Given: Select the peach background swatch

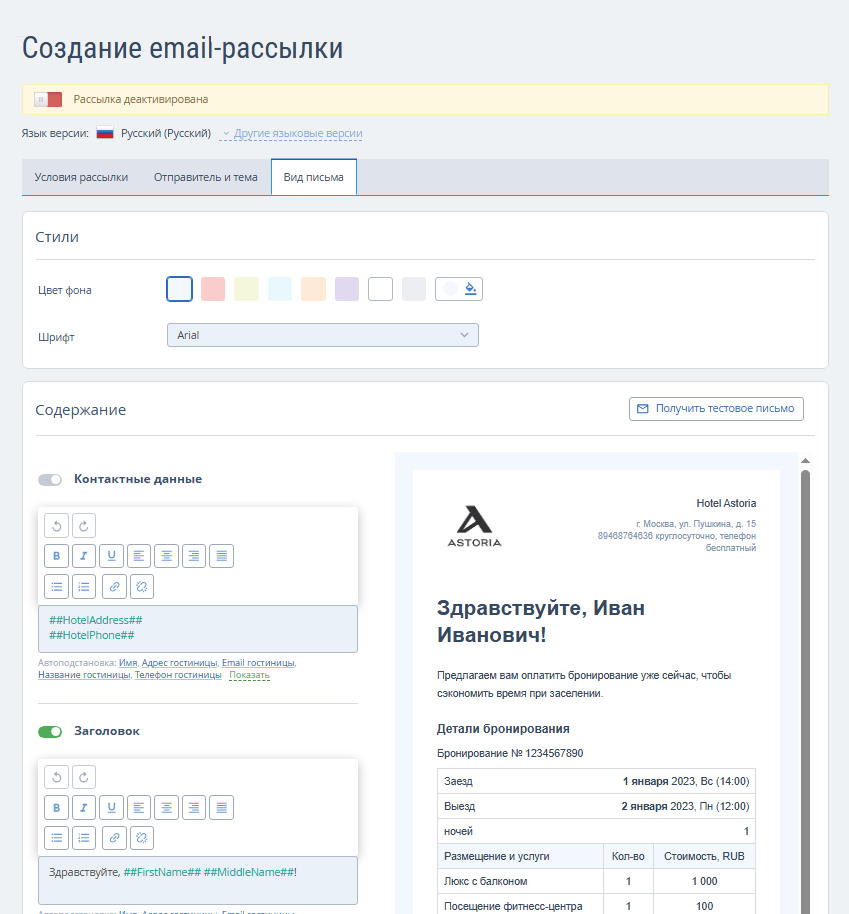Looking at the screenshot, I should (x=314, y=289).
